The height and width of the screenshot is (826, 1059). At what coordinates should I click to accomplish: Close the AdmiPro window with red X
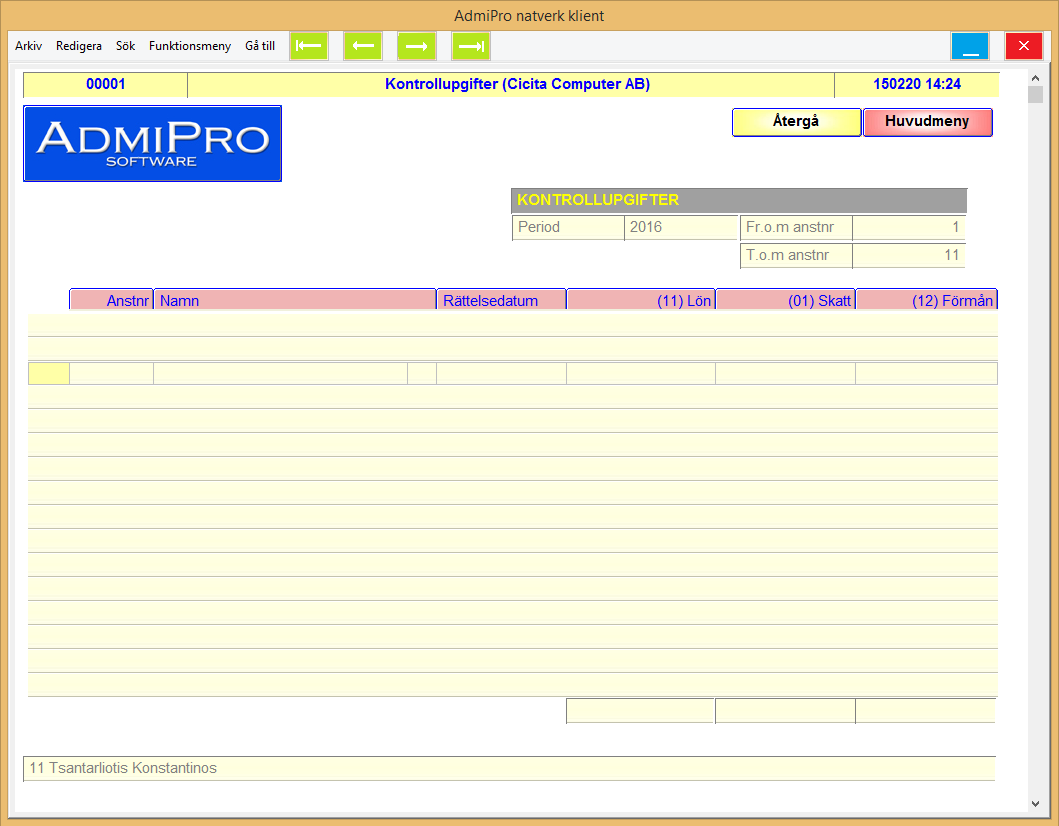point(1023,46)
